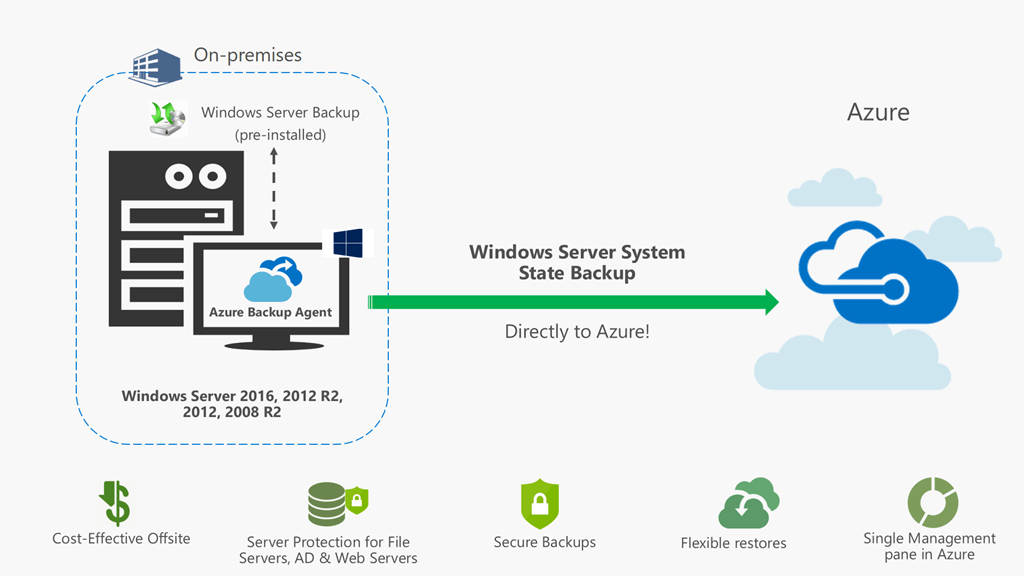Open the Azure heading label
The image size is (1024, 576).
click(877, 112)
